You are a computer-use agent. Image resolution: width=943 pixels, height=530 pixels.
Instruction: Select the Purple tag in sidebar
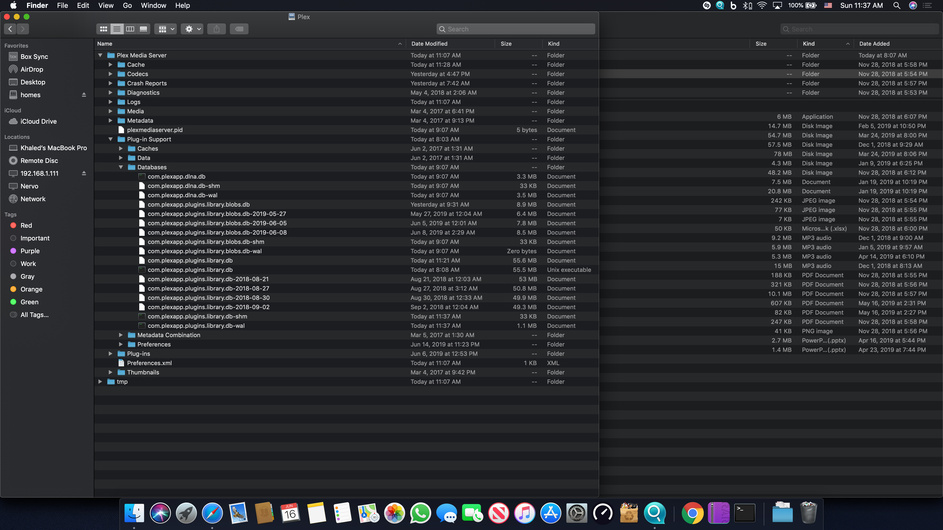point(30,251)
